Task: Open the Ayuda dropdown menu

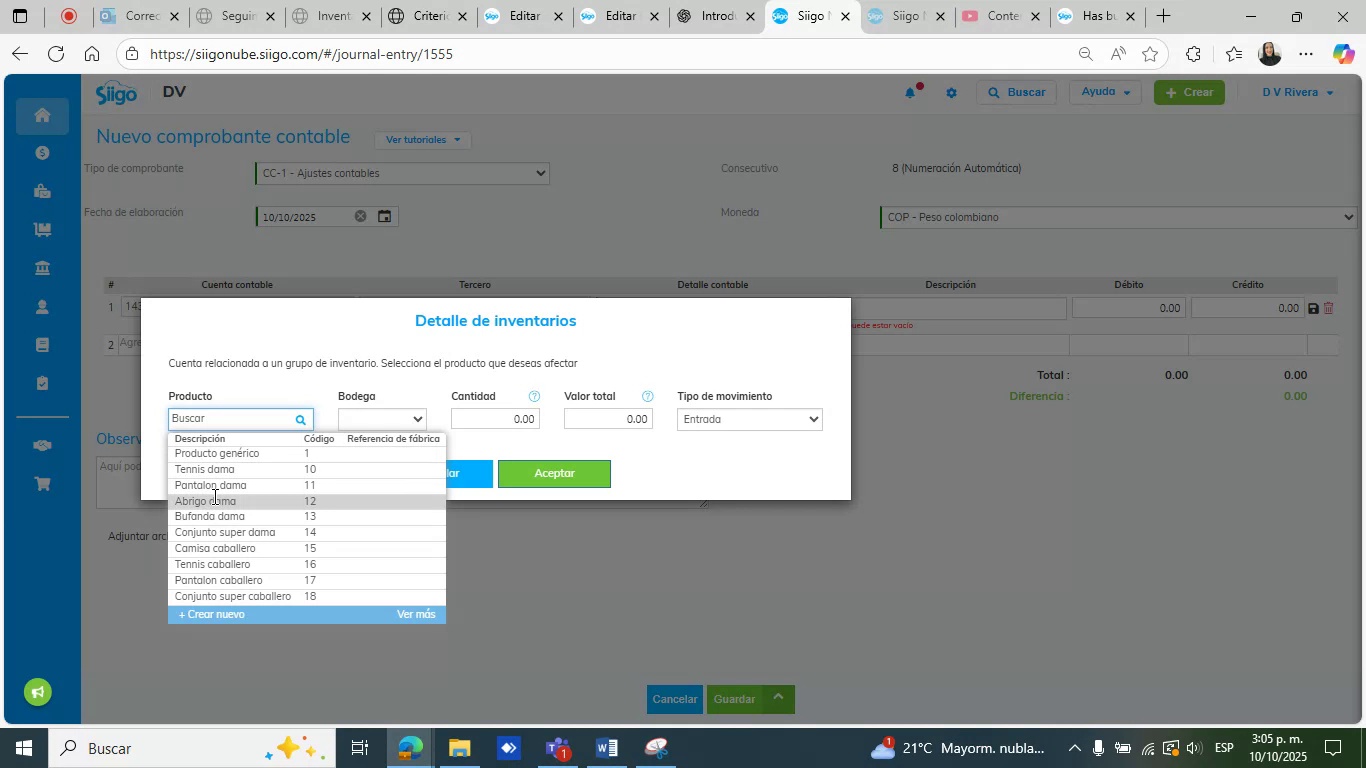Action: pos(1106,92)
